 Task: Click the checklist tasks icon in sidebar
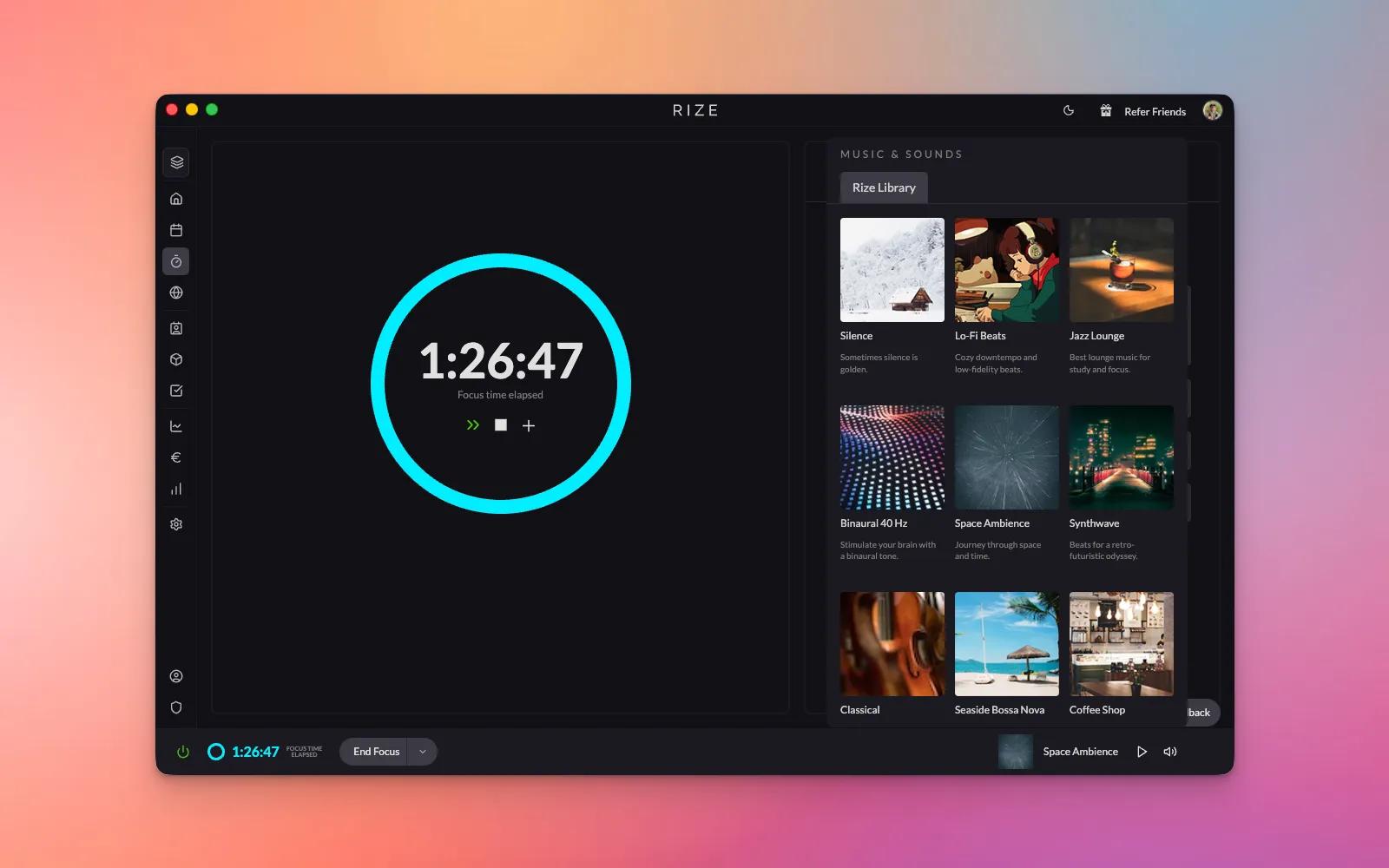[x=176, y=391]
